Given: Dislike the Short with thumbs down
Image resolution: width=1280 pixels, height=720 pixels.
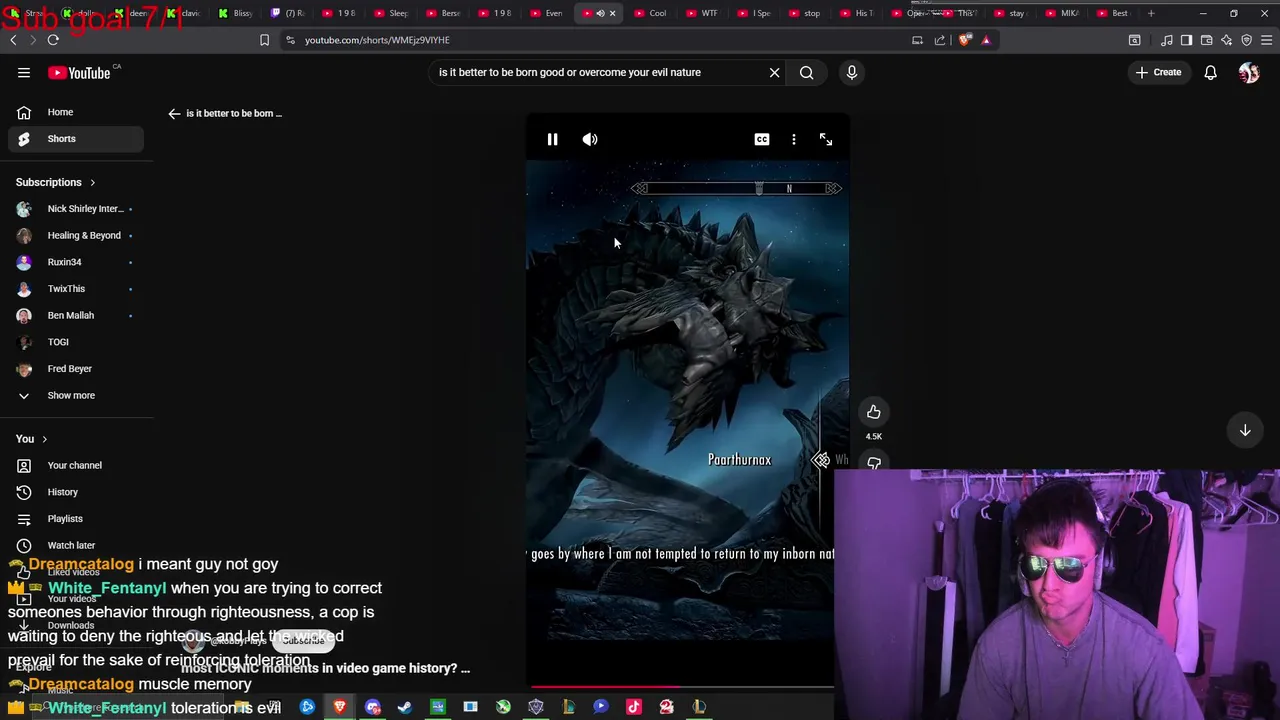Looking at the screenshot, I should click(x=874, y=463).
